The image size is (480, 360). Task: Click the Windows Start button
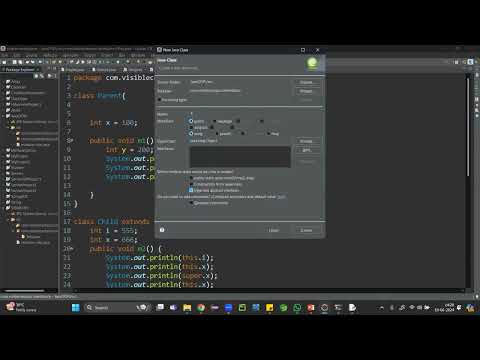click(76, 307)
